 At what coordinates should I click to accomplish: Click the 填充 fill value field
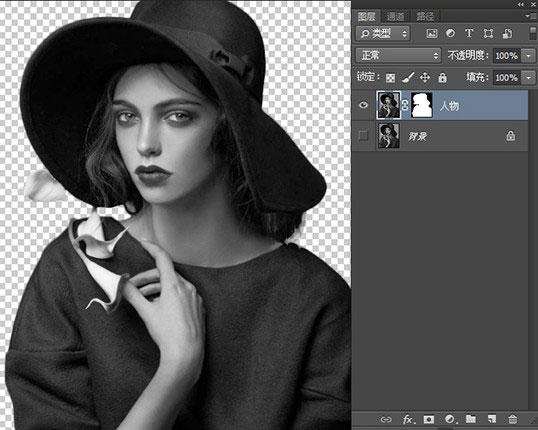[x=506, y=78]
